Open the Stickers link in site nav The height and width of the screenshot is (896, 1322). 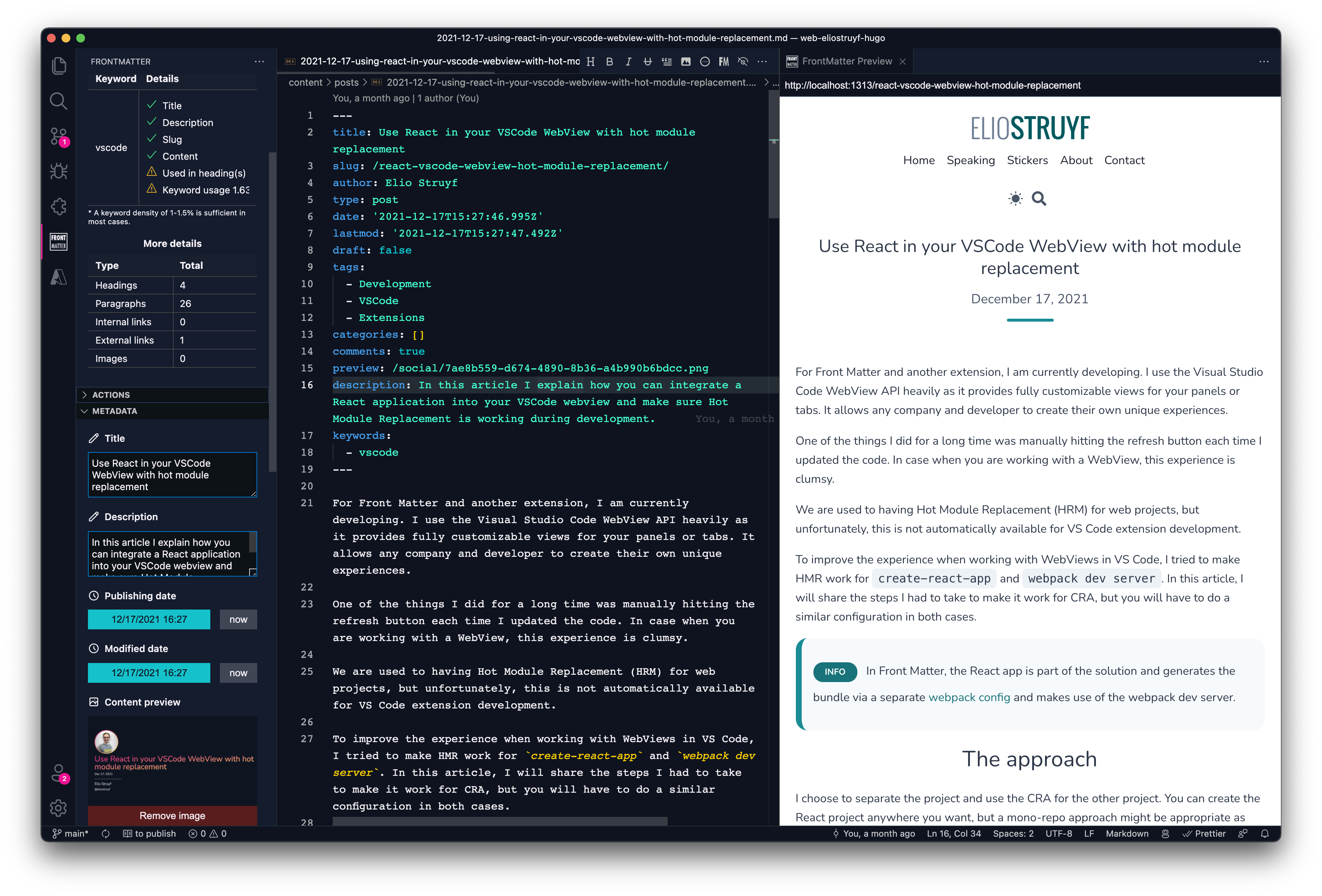pyautogui.click(x=1027, y=160)
